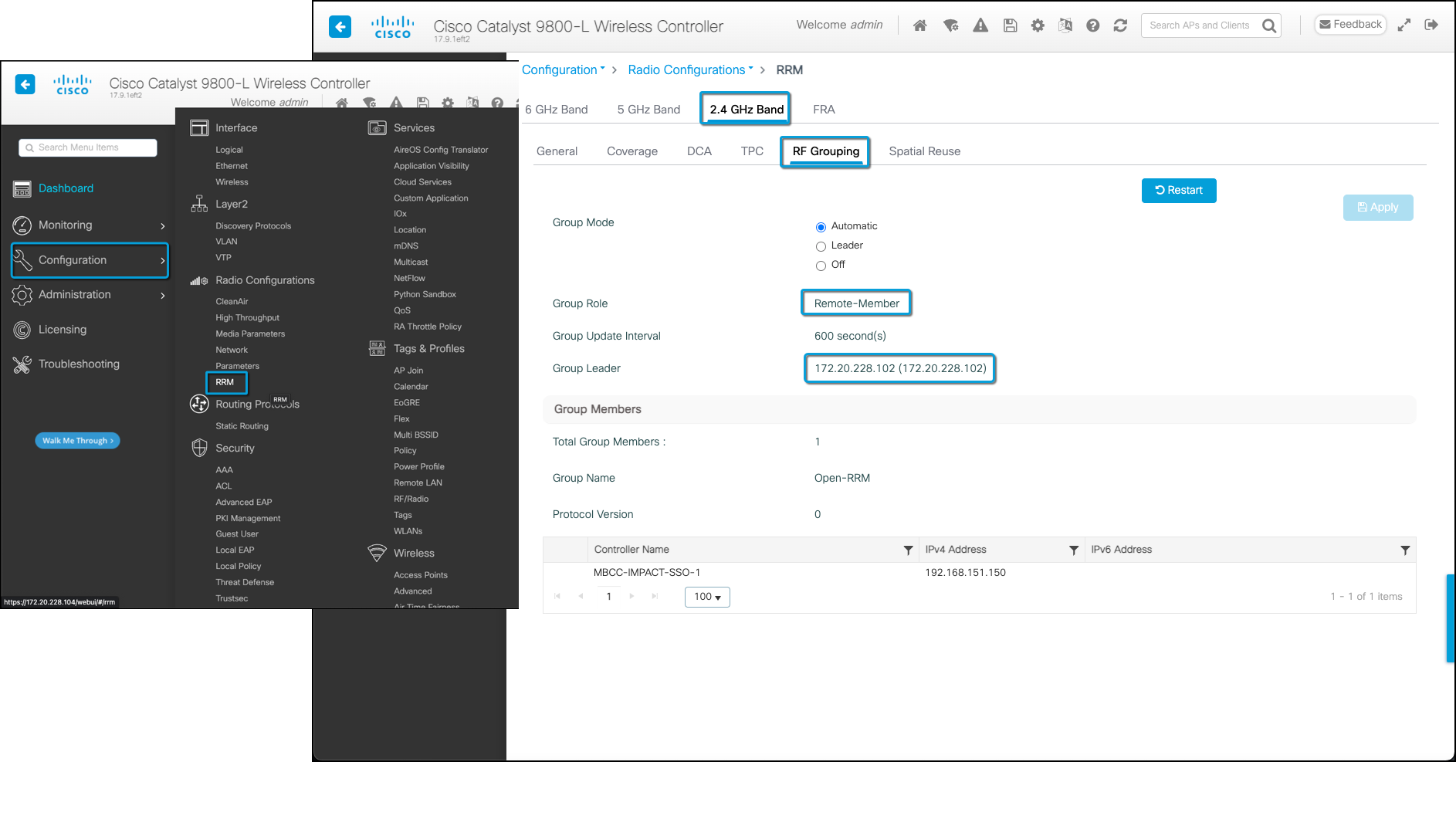This screenshot has width=1456, height=833.
Task: Click the Walk Me Through link
Action: tap(77, 440)
